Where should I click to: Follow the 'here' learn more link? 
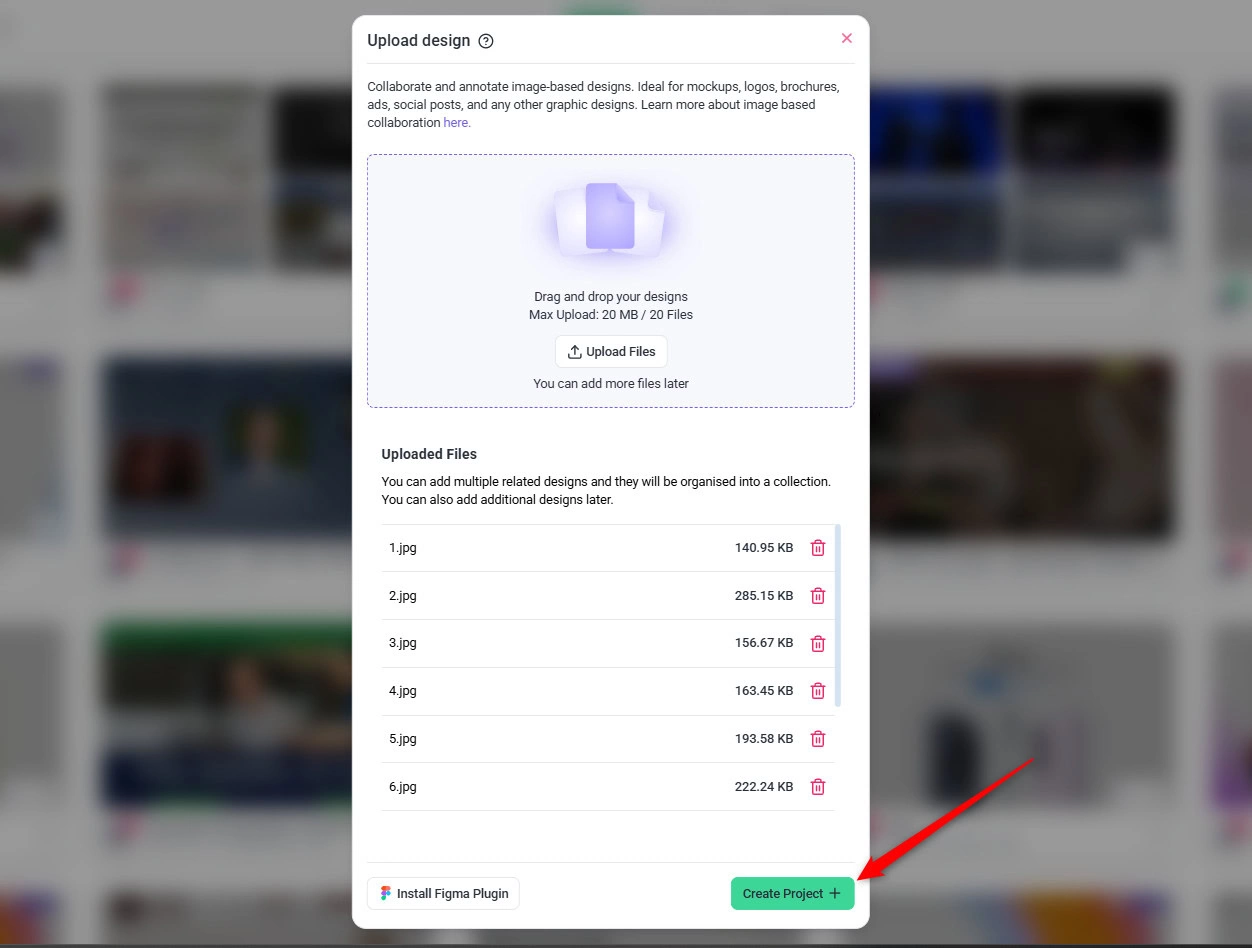tap(456, 123)
